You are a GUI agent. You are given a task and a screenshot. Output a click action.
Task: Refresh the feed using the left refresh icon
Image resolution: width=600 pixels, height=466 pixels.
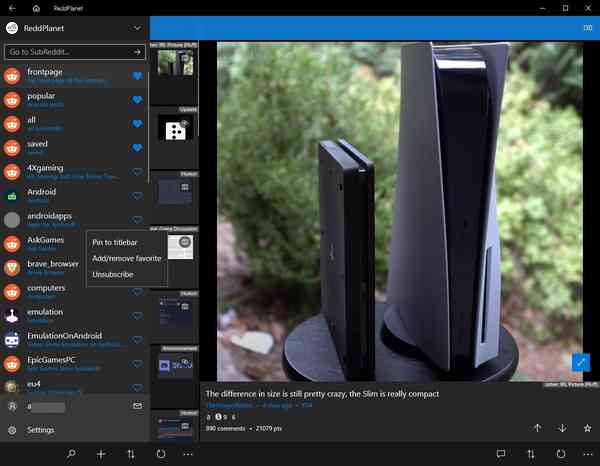(x=161, y=454)
